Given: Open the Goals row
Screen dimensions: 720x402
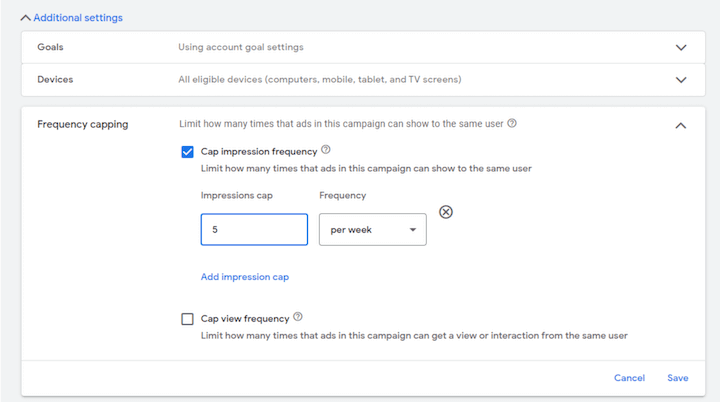Looking at the screenshot, I should click(x=363, y=47).
